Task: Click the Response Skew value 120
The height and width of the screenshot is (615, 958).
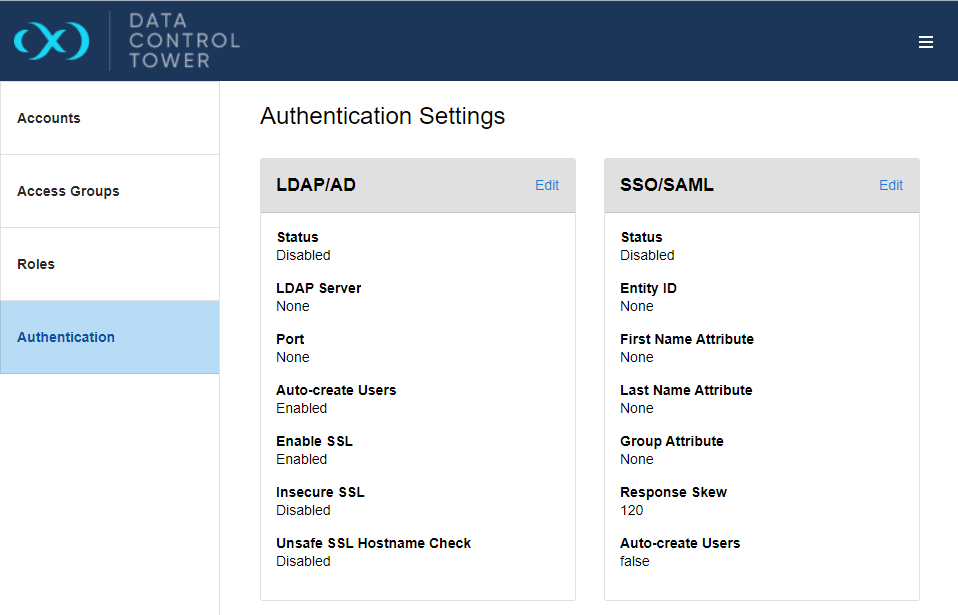Action: (x=632, y=510)
